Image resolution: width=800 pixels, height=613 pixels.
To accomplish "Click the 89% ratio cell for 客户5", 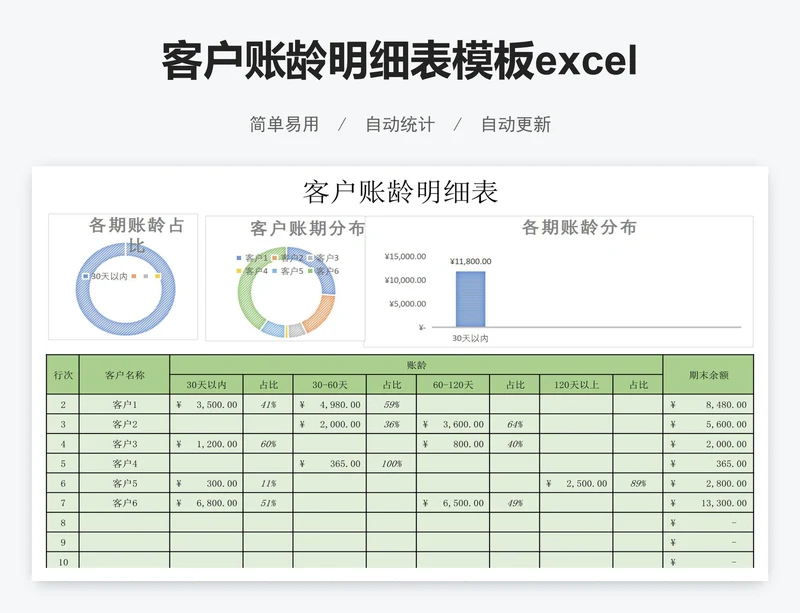I will 638,483.
